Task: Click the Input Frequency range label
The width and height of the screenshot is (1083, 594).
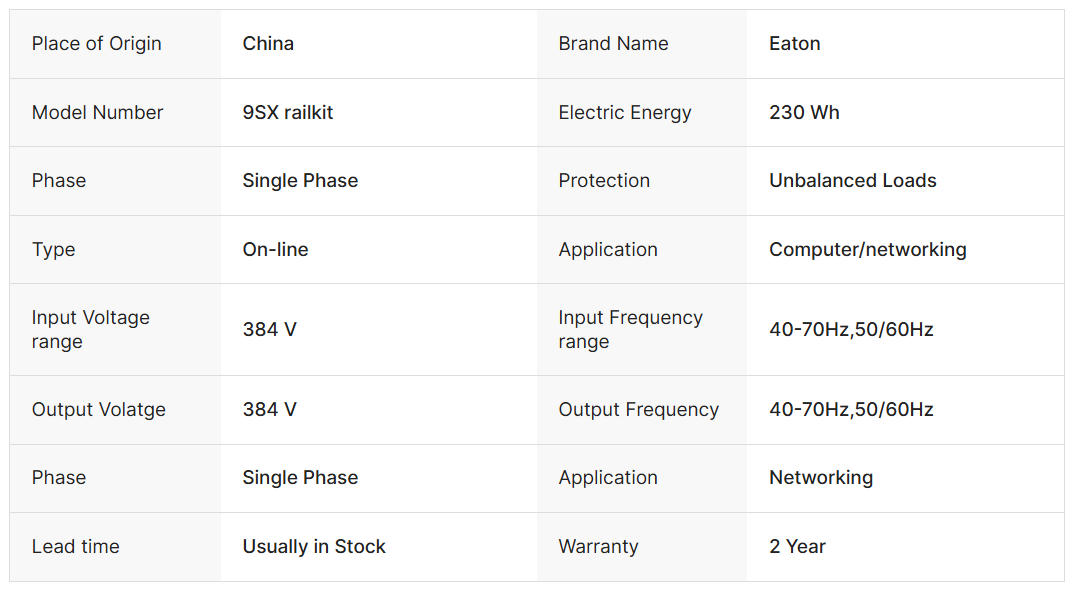Action: click(x=630, y=329)
